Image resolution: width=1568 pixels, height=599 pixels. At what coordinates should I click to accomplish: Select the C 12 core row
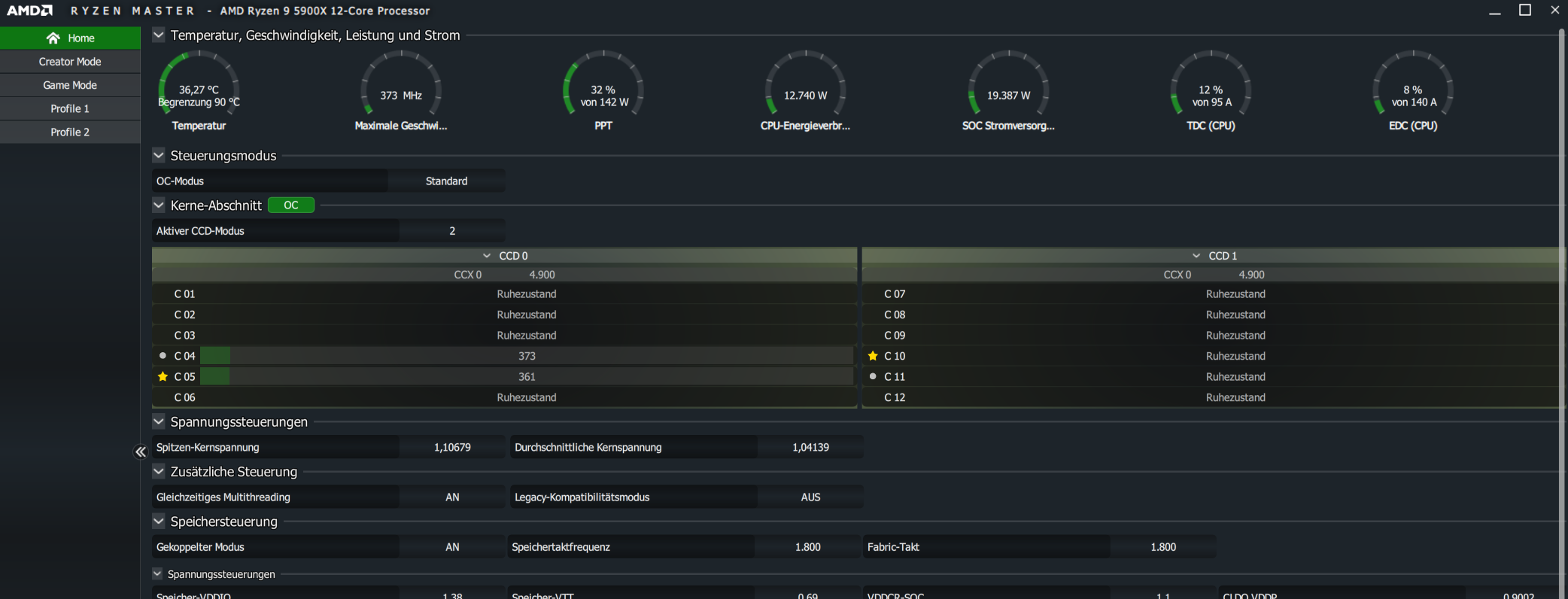[1213, 397]
